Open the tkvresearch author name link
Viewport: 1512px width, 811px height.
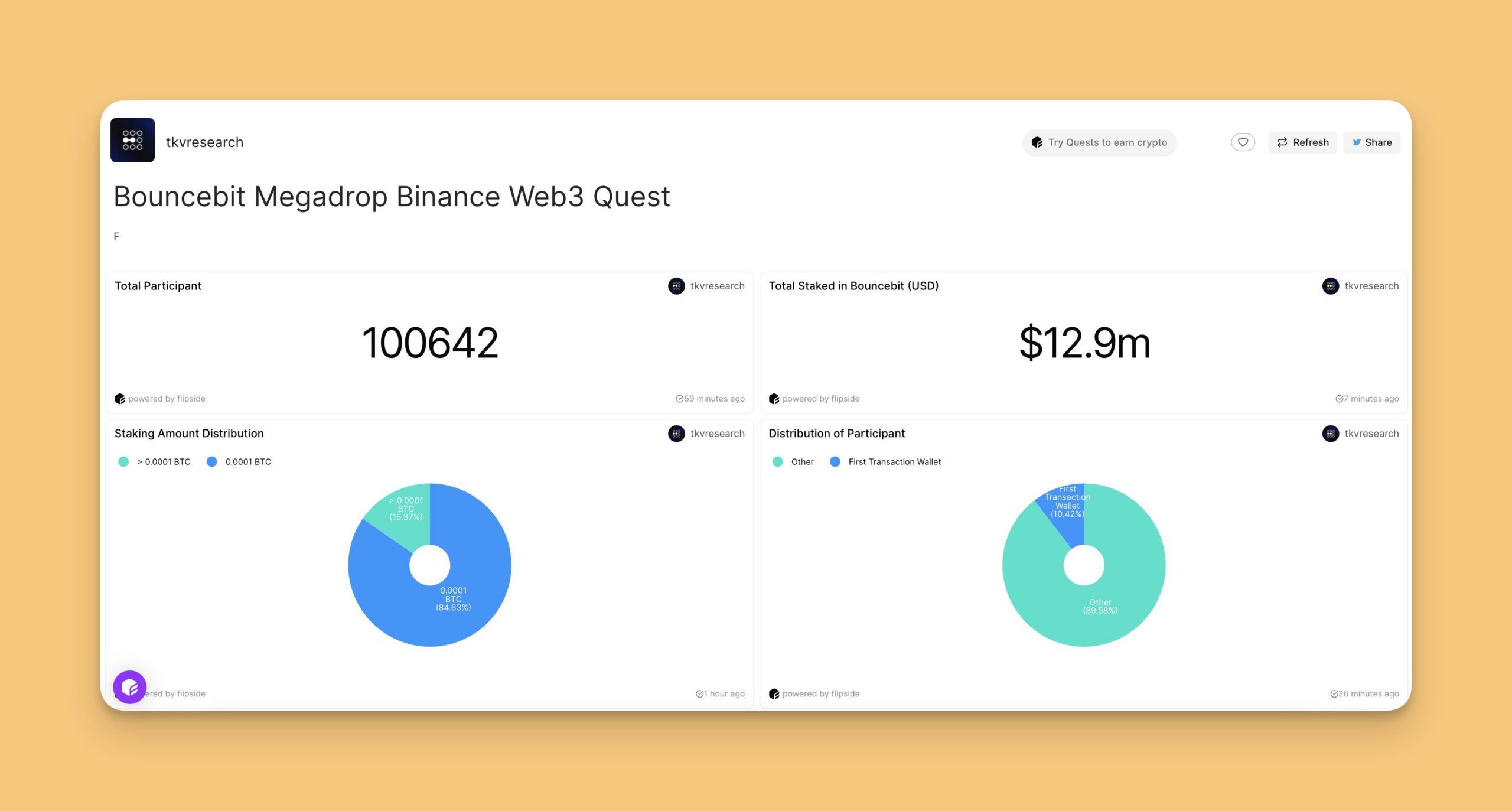204,142
